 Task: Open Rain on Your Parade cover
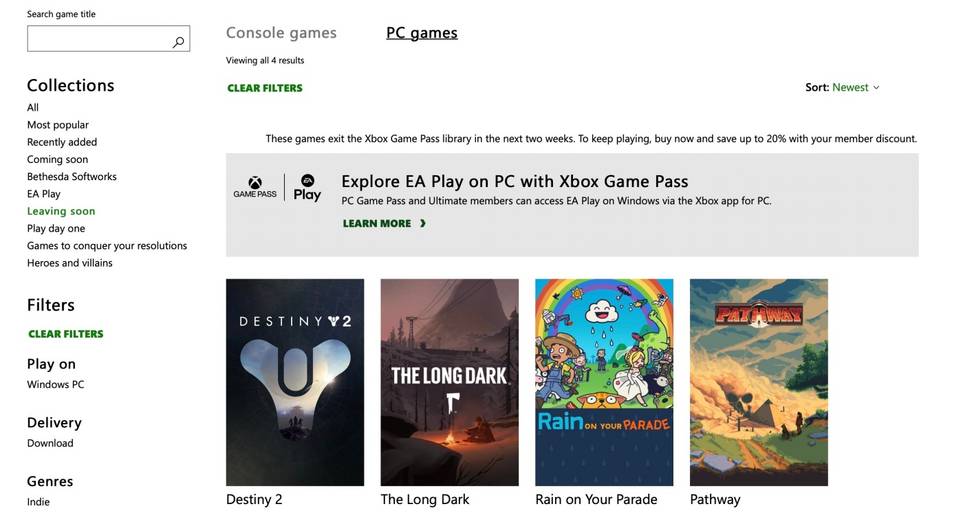click(x=604, y=382)
